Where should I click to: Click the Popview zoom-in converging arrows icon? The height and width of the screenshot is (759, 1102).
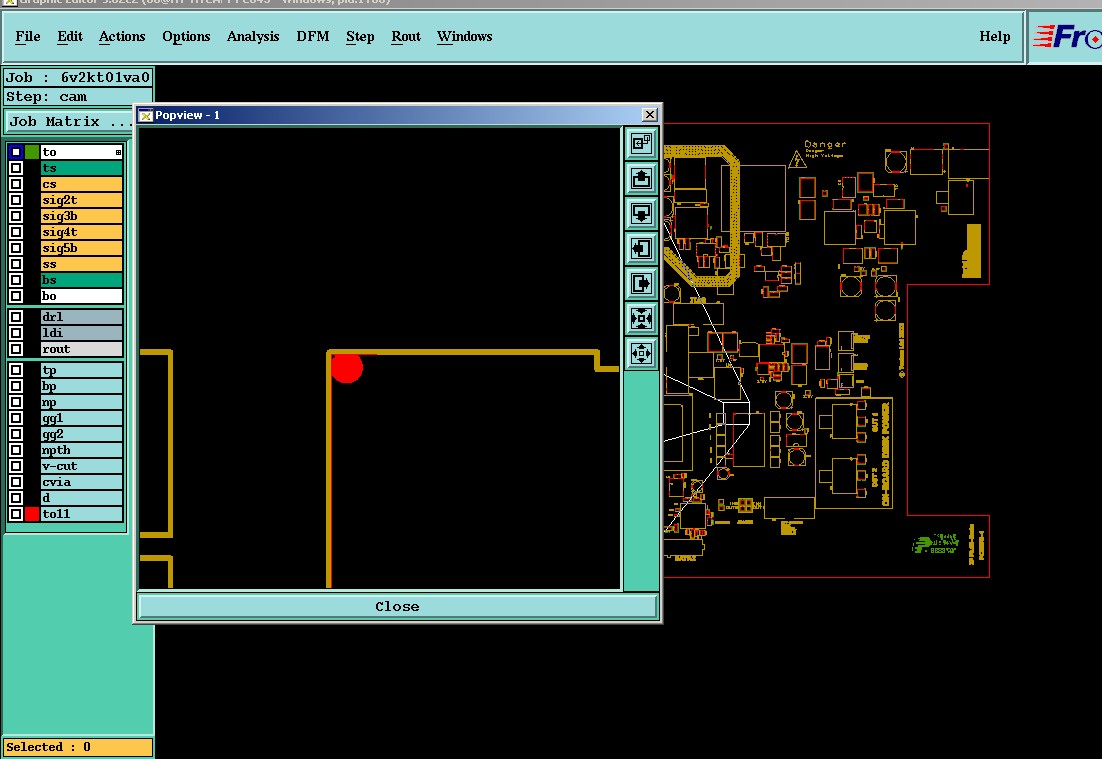641,318
